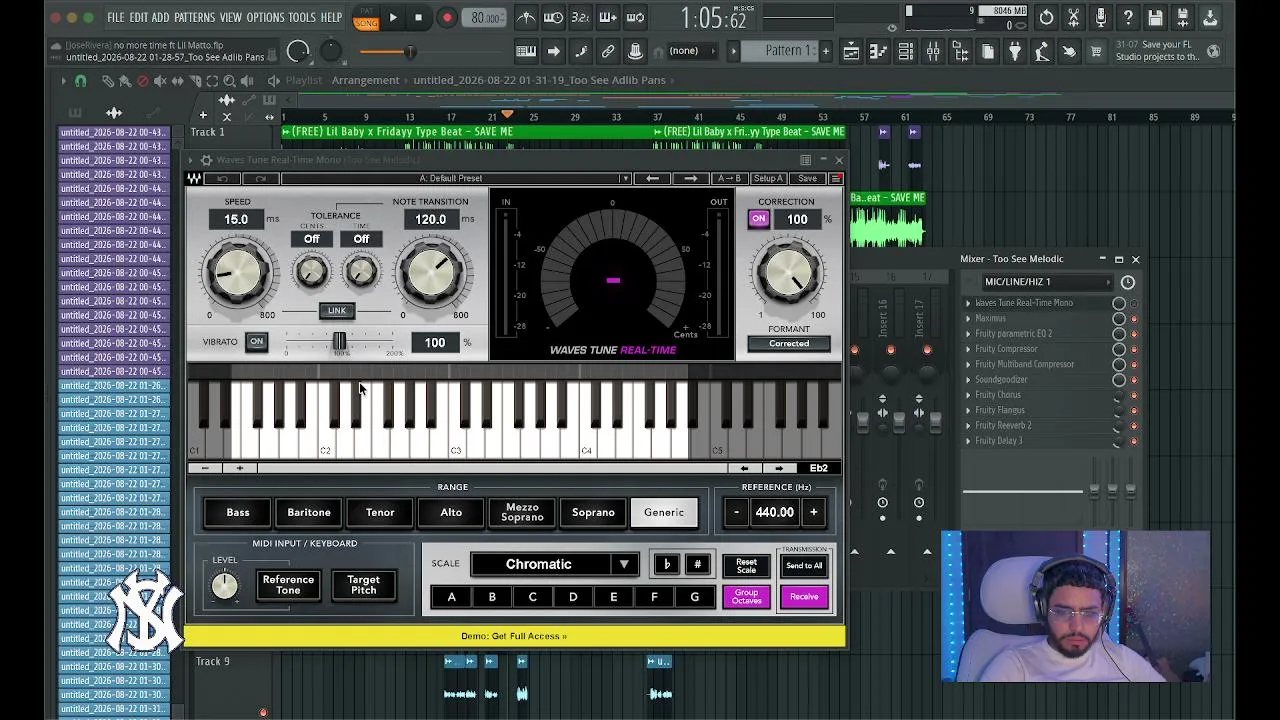The height and width of the screenshot is (720, 1280).
Task: Toggle the Correction ON button
Action: pyautogui.click(x=759, y=219)
